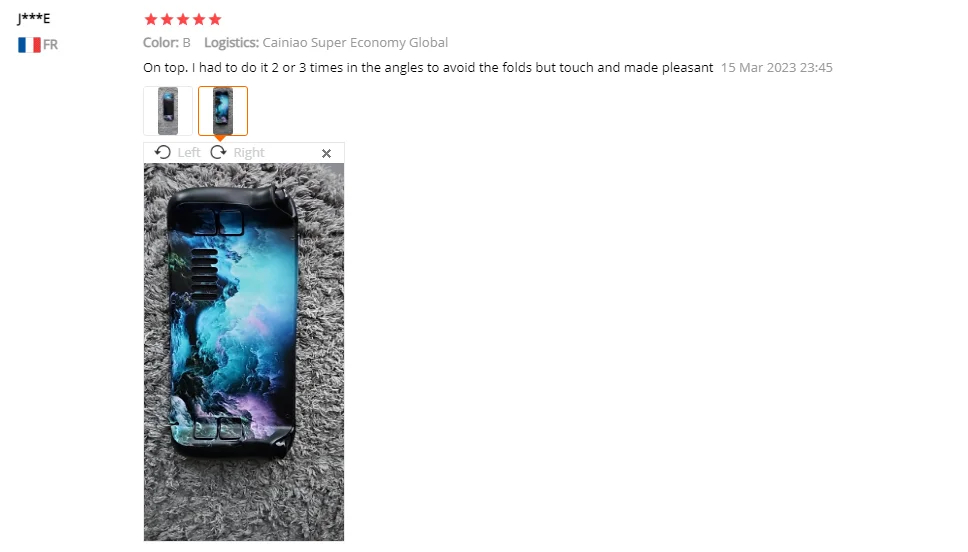Click the rotate right clockwise arrow icon
Viewport: 968px width, 552px height.
[x=218, y=153]
